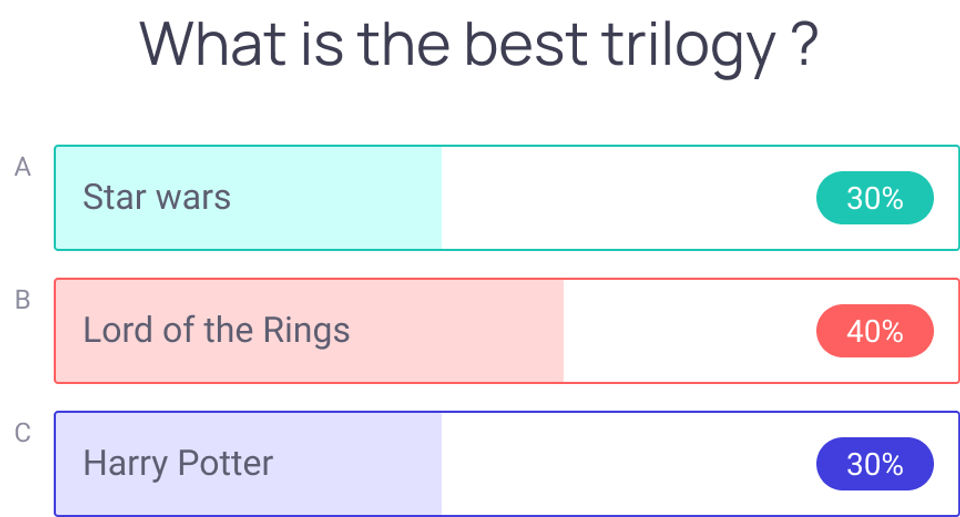Click the word "trilogy" in the question
This screenshot has width=960, height=517.
(x=687, y=47)
